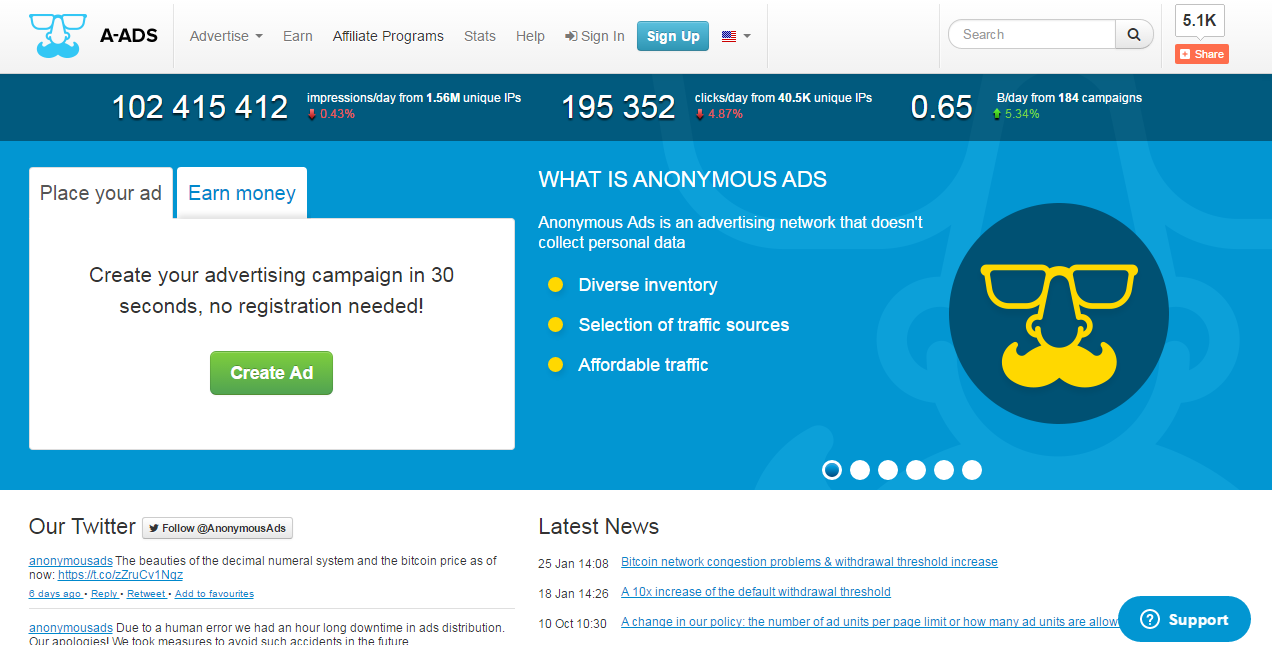The image size is (1272, 645).
Task: Focus the Search input field
Action: coord(1032,34)
